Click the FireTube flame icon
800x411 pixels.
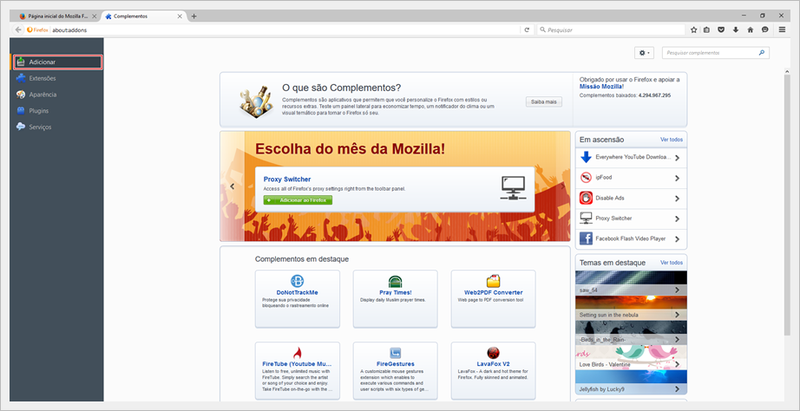pyautogui.click(x=297, y=353)
